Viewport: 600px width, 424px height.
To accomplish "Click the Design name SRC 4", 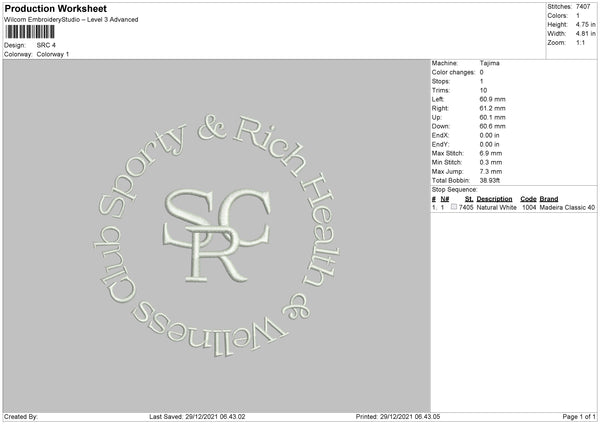I will pyautogui.click(x=46, y=45).
